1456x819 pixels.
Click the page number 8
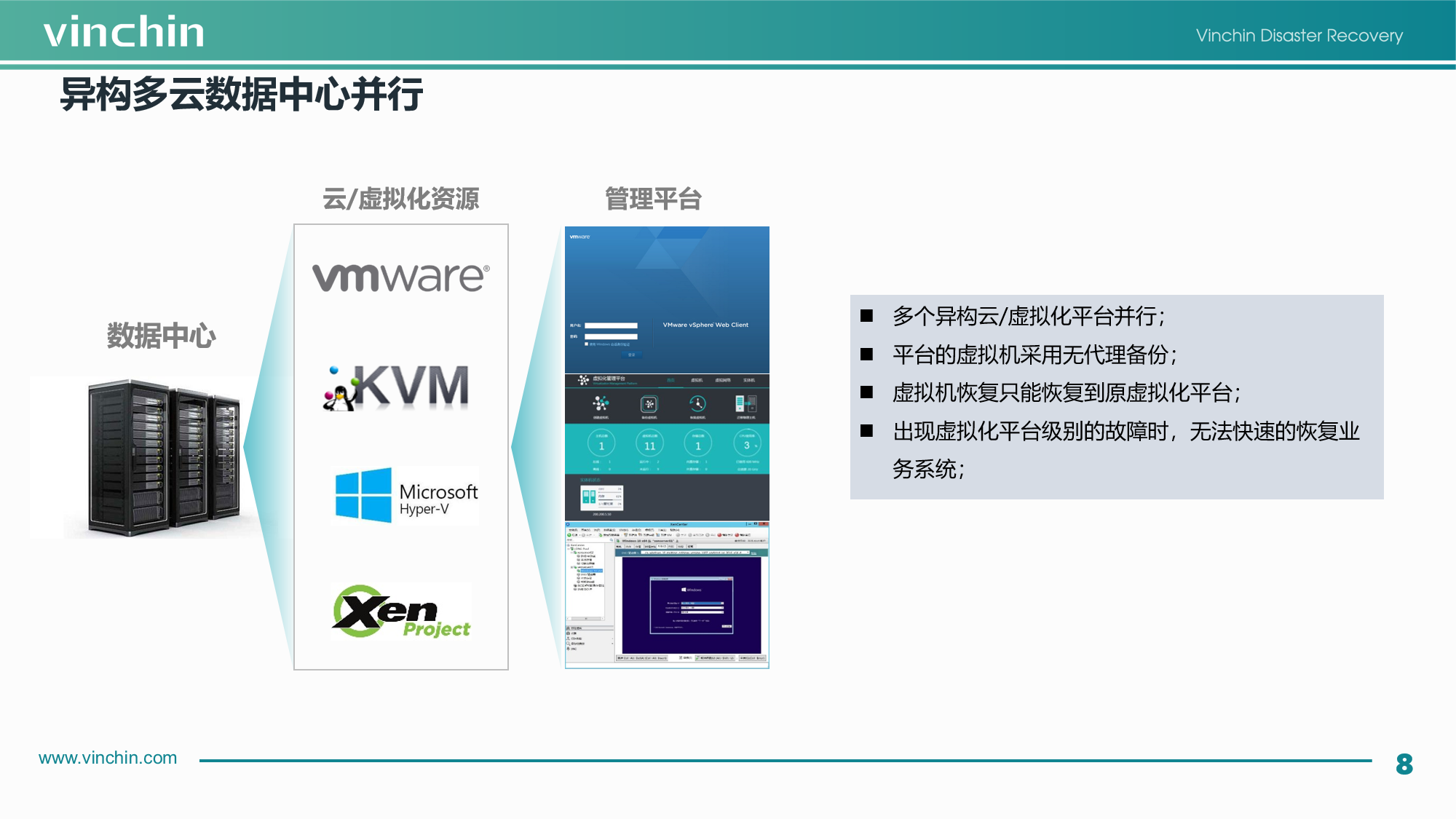click(x=1404, y=764)
